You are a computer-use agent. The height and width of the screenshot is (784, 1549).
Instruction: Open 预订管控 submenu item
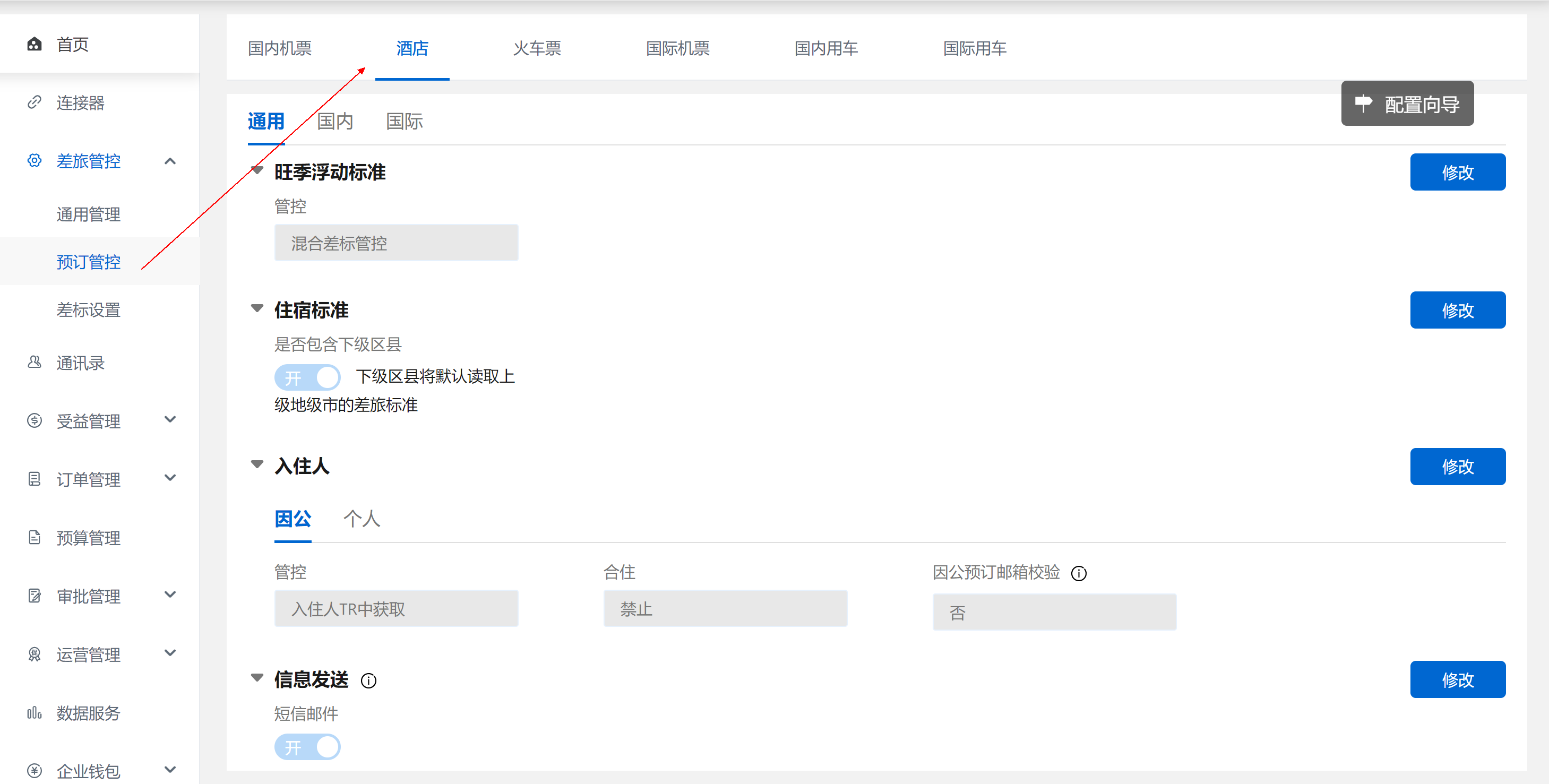point(89,262)
